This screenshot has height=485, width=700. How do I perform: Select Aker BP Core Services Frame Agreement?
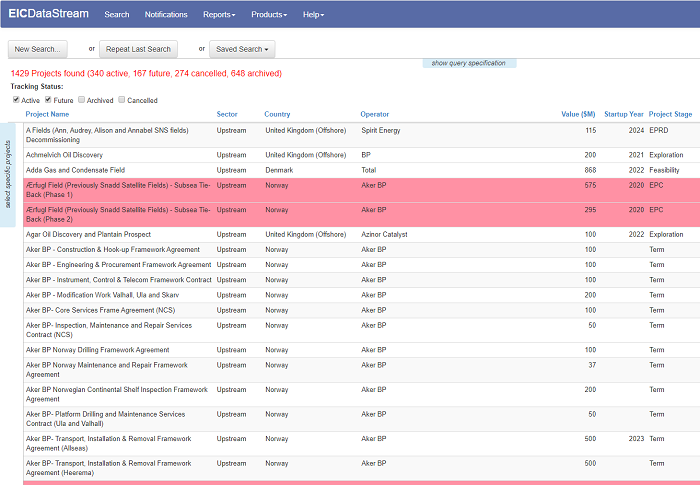(362, 310)
